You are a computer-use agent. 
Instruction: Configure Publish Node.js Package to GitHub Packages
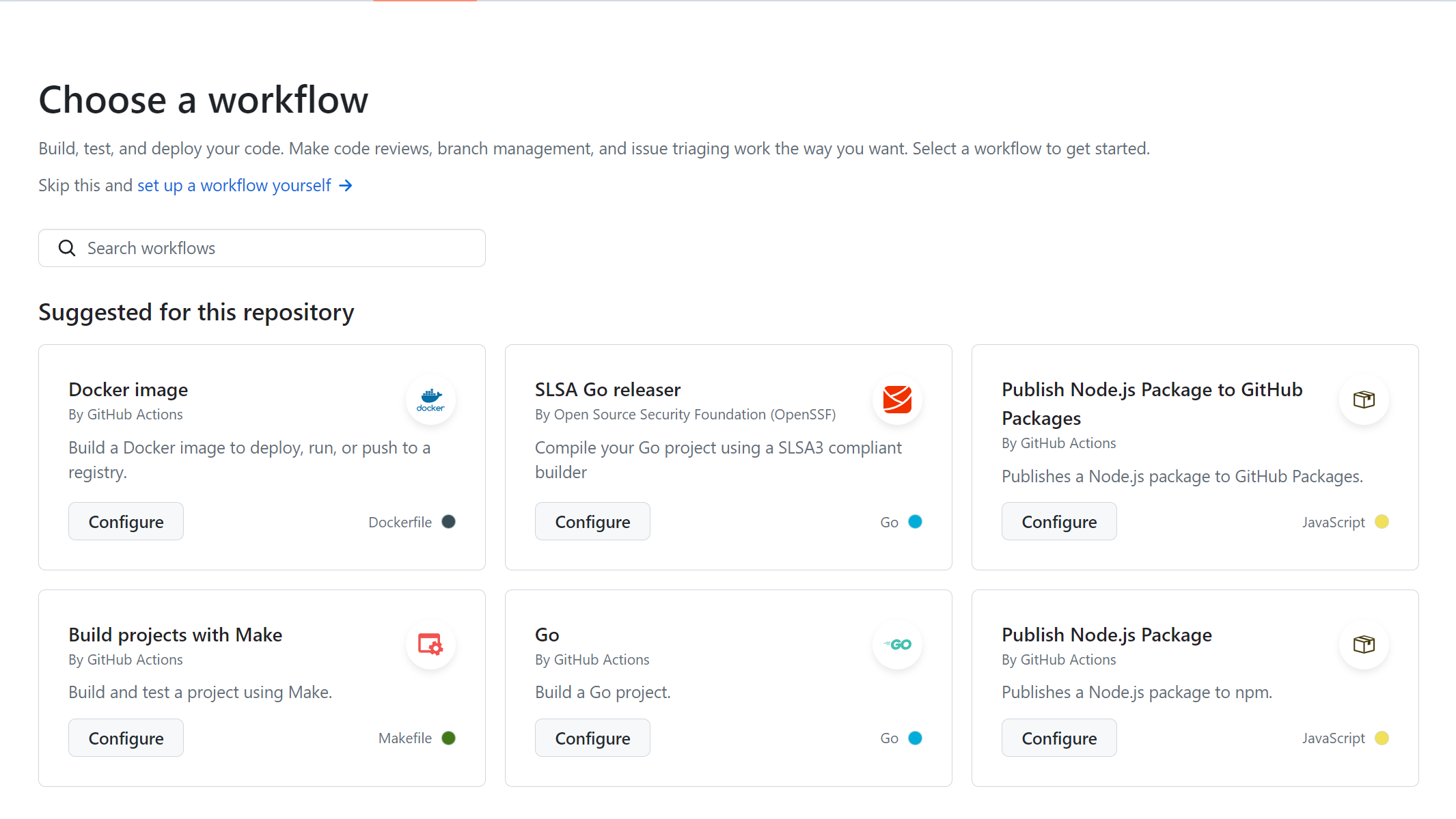[1058, 521]
